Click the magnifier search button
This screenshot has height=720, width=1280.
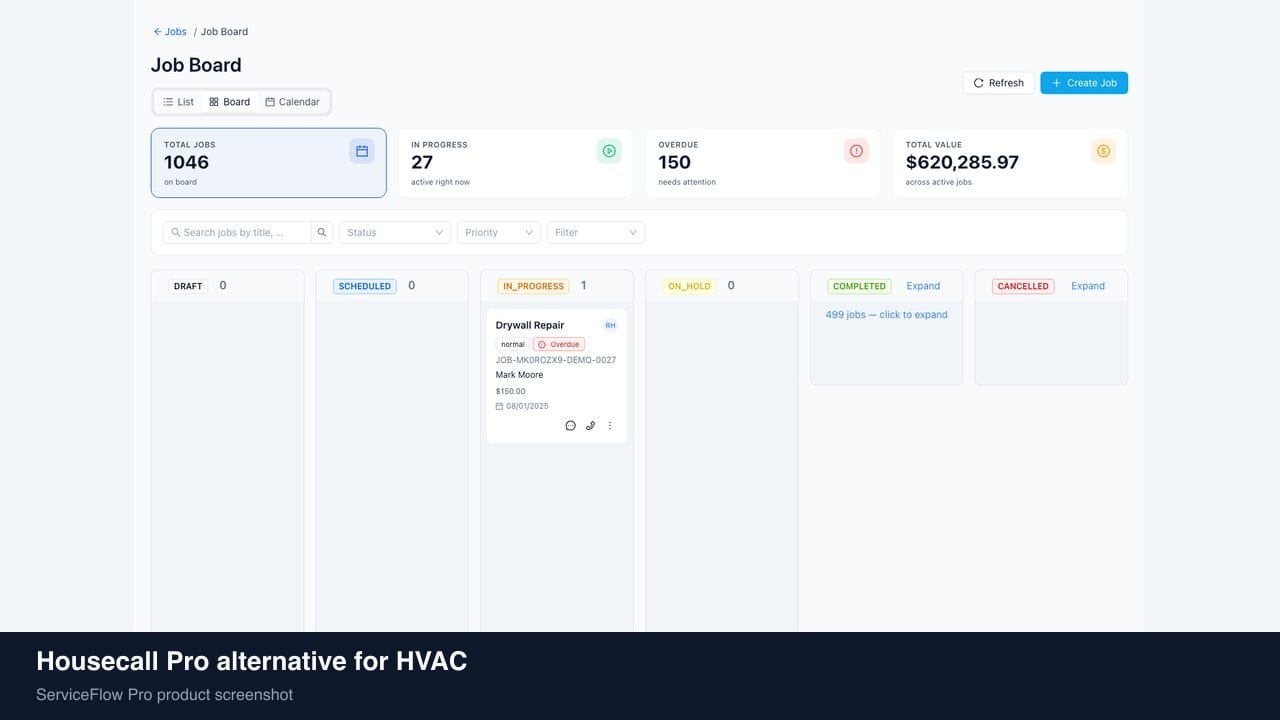(322, 233)
